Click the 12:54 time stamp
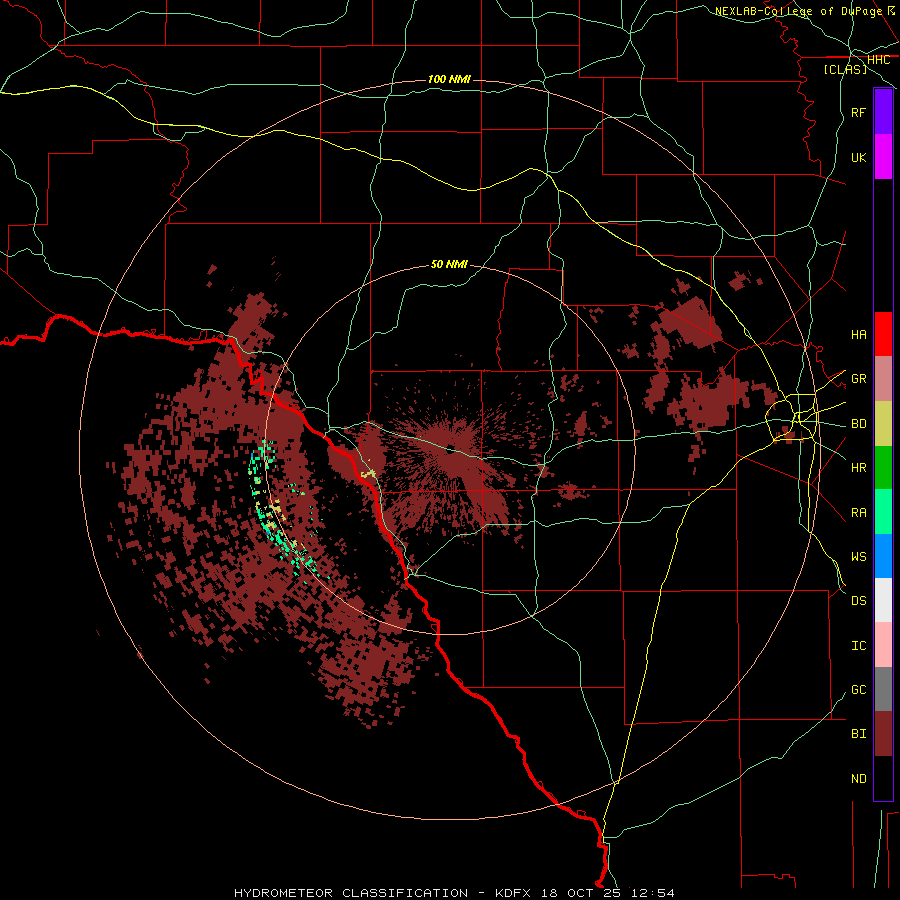The width and height of the screenshot is (900, 900). [x=653, y=893]
